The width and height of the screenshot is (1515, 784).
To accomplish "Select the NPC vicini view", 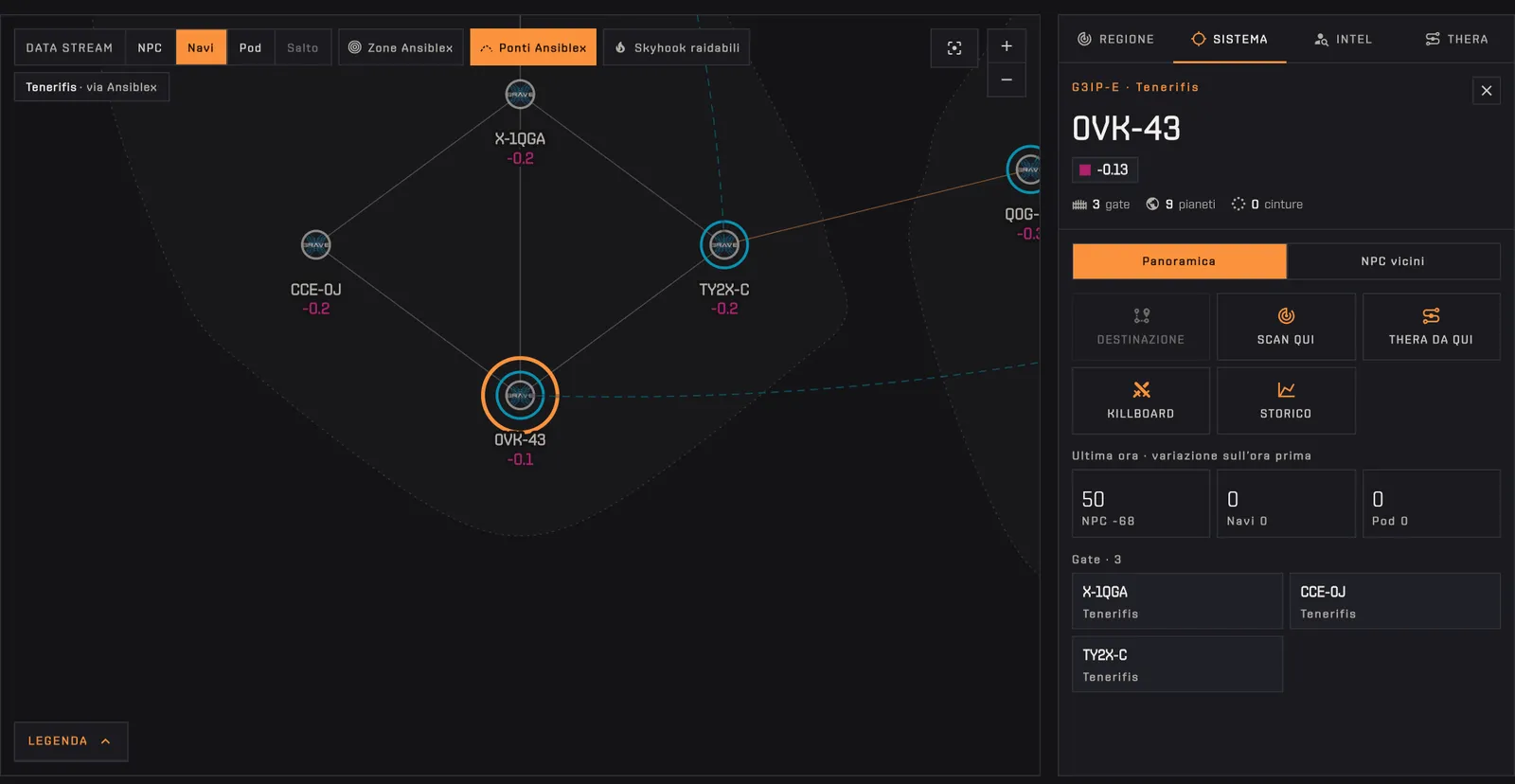I will (1393, 261).
